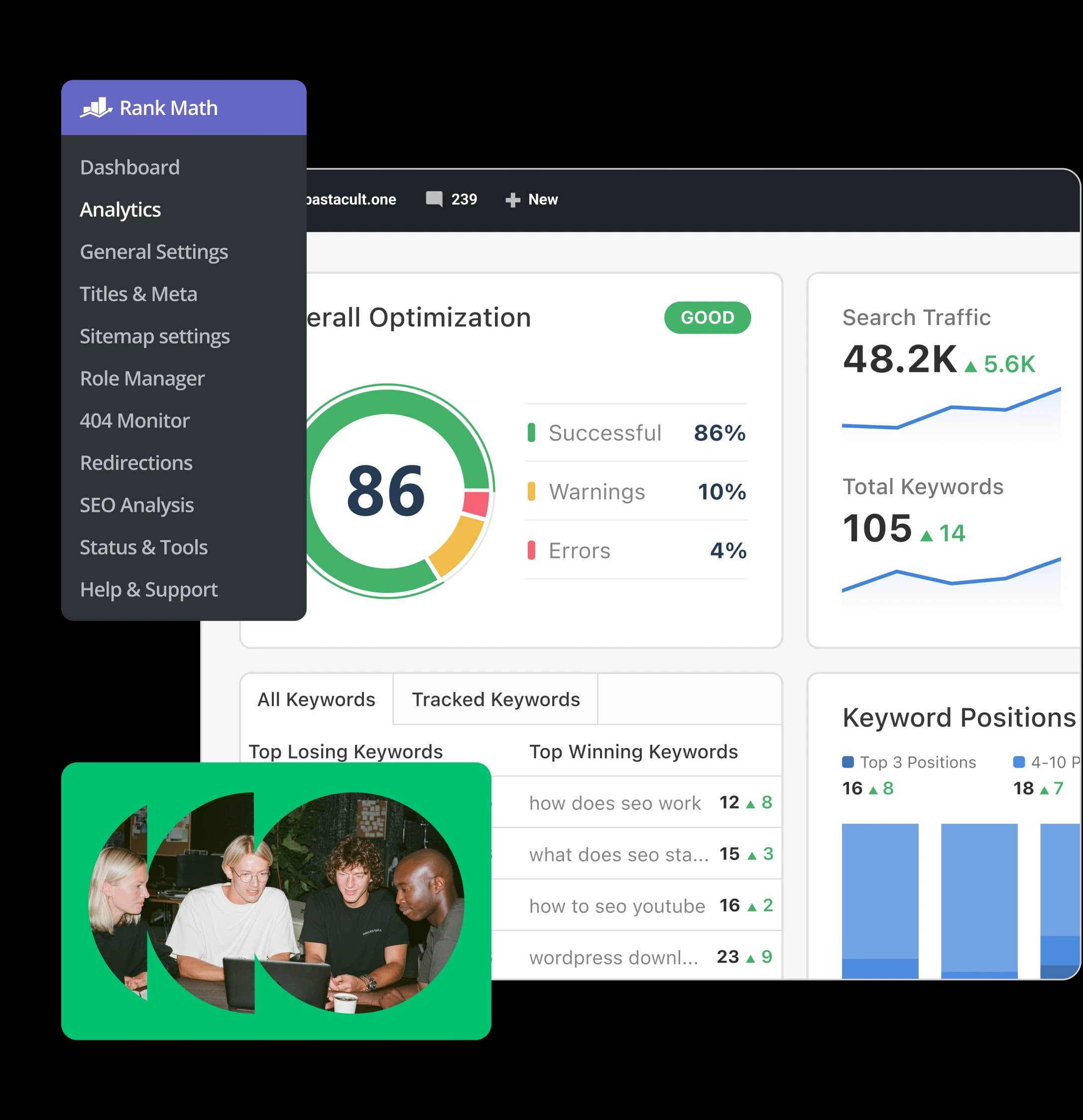1083x1120 pixels.
Task: Open Dashboard in Rank Math menu
Action: point(130,167)
